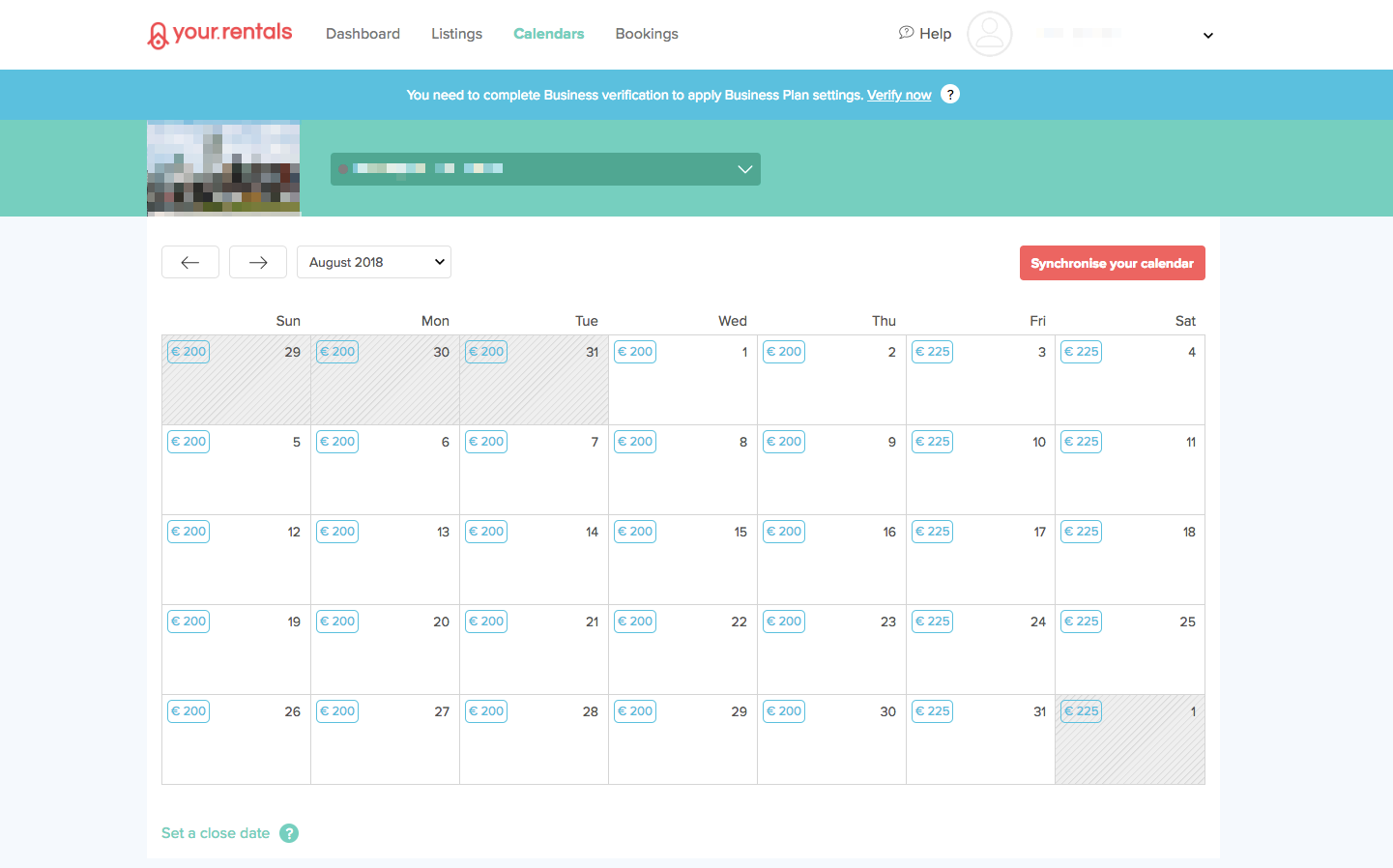This screenshot has height=868, width=1393.
Task: Click the €225 price tag on Sat 11
Action: click(x=1082, y=442)
